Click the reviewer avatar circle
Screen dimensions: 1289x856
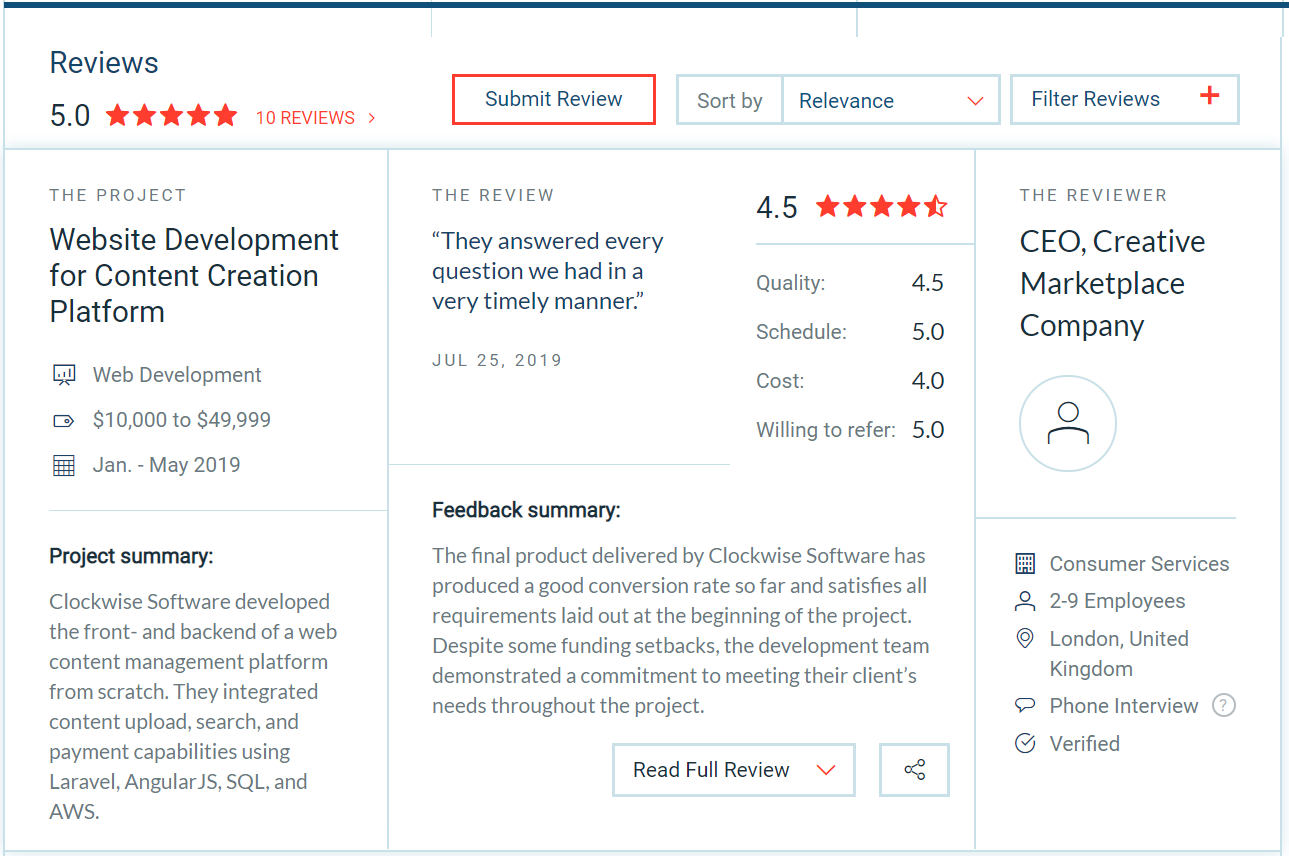tap(1067, 423)
